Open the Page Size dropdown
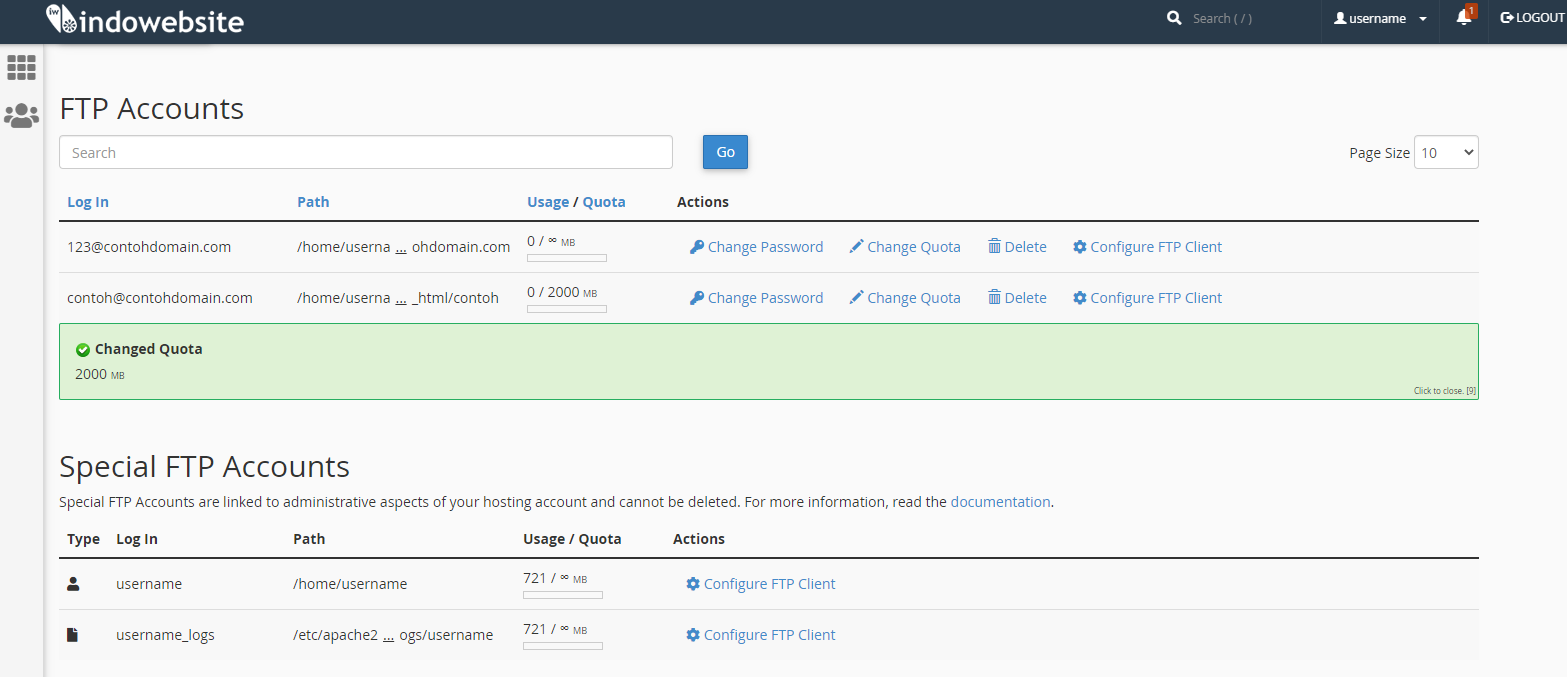The width and height of the screenshot is (1567, 677). click(x=1446, y=153)
